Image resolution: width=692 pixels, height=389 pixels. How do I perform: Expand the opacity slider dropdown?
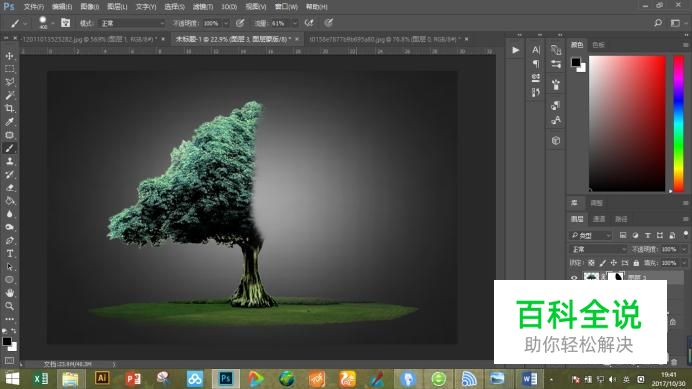(226, 23)
